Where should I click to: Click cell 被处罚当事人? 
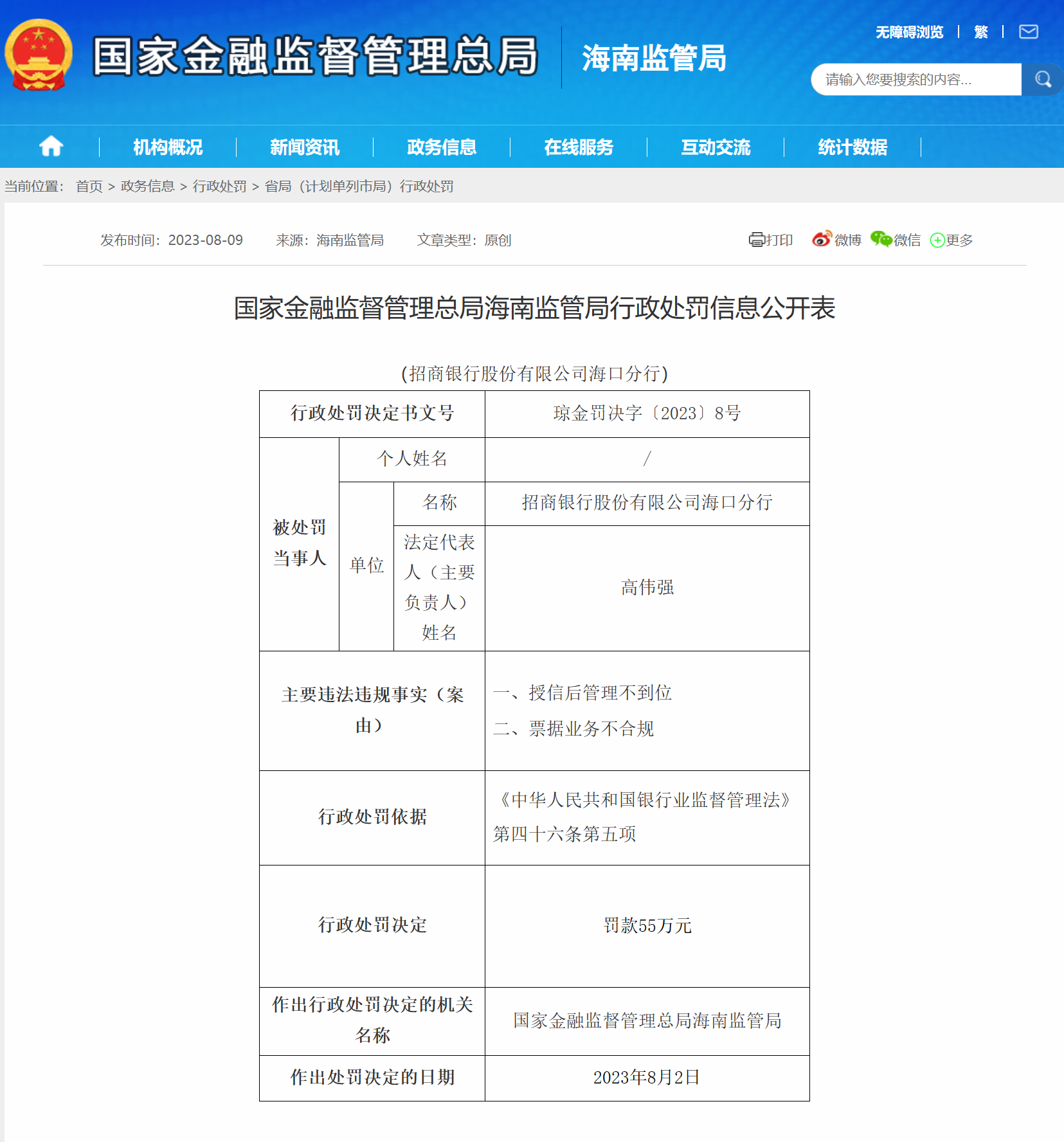click(x=300, y=543)
